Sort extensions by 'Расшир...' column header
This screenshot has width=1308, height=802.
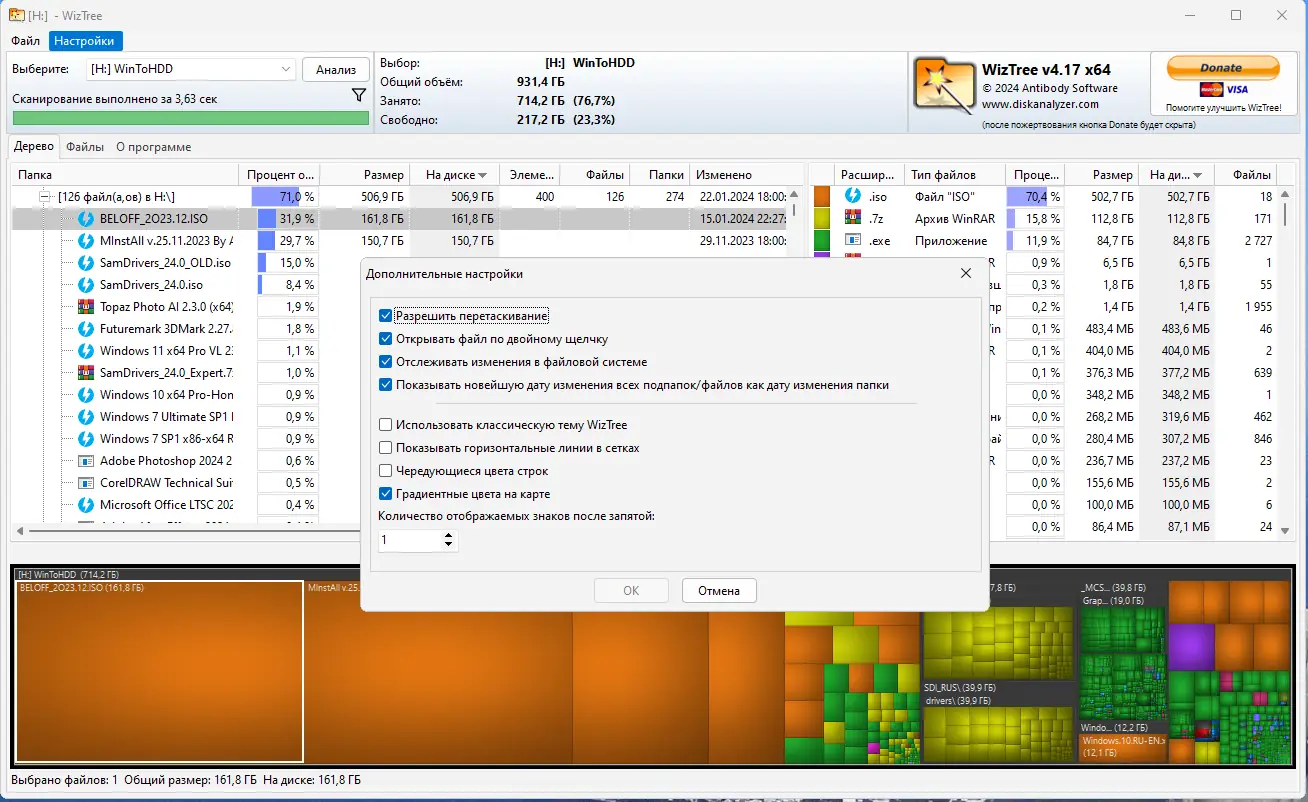[x=869, y=174]
